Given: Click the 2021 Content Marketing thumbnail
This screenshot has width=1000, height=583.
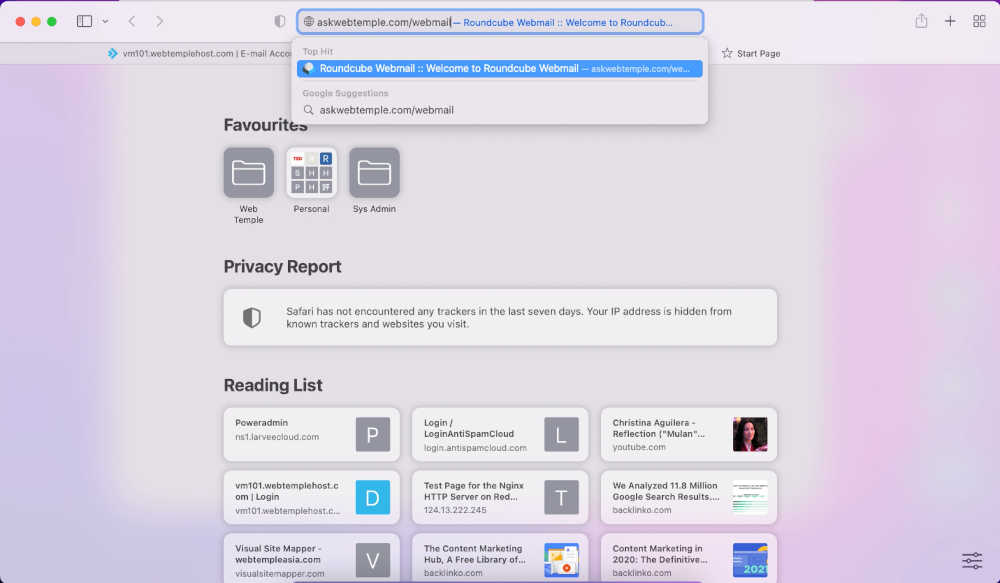Looking at the screenshot, I should pyautogui.click(x=750, y=560).
